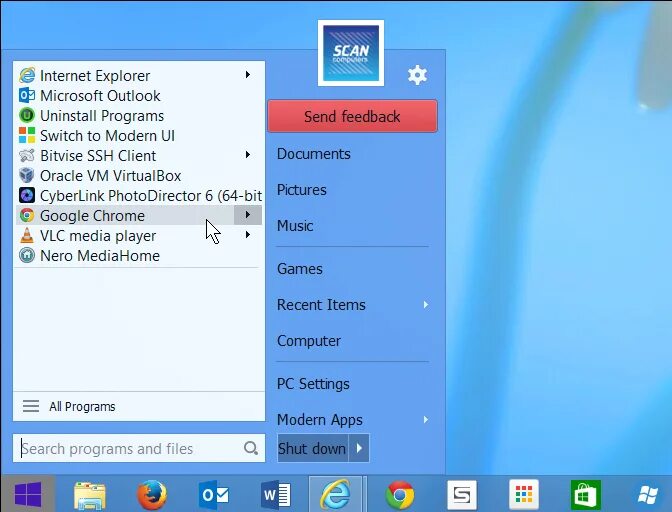Click the red Send feedback button
This screenshot has height=512, width=672.
pyautogui.click(x=352, y=116)
